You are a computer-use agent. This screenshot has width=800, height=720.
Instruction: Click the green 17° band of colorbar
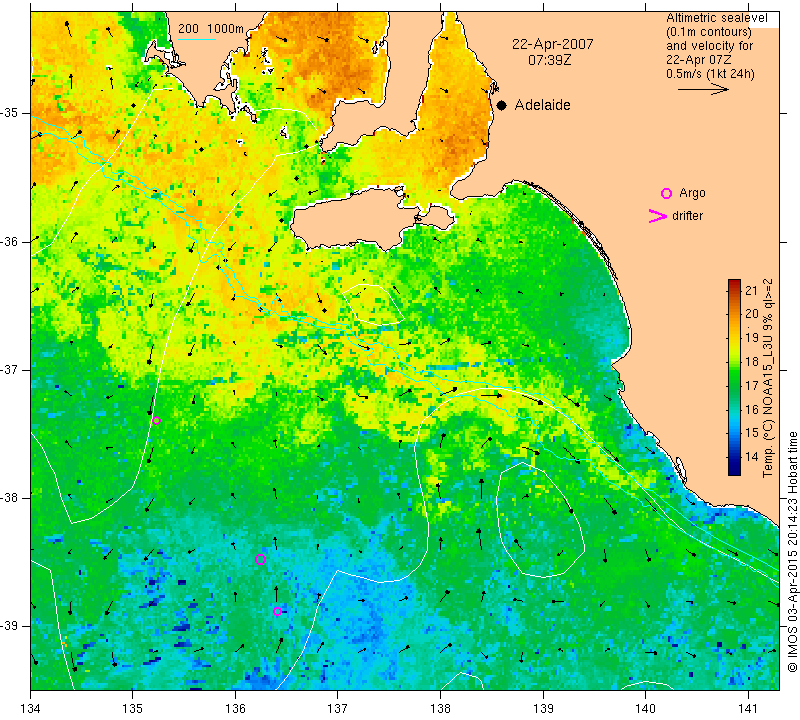coord(734,385)
